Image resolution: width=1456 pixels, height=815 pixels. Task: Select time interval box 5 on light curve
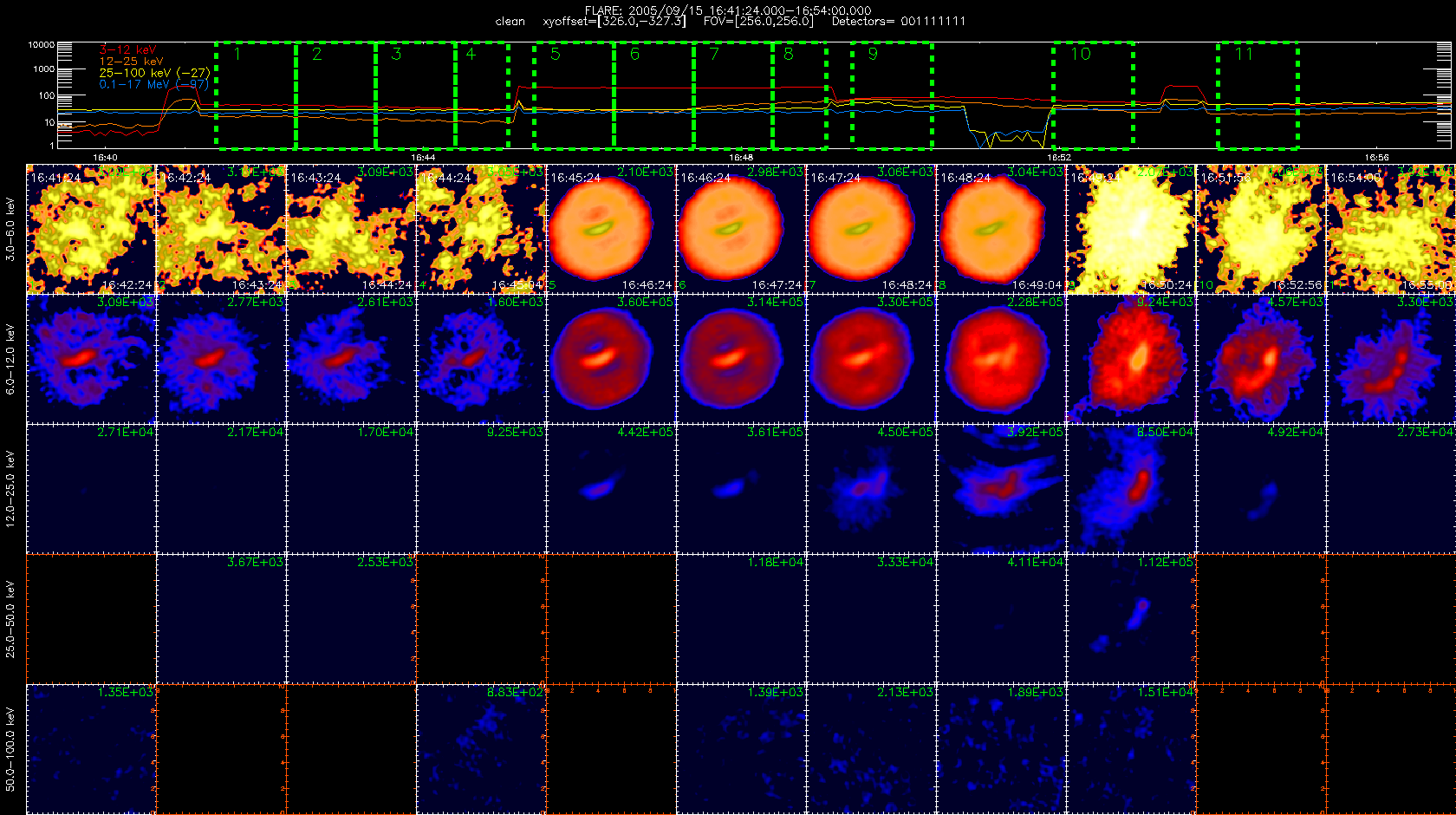574,95
